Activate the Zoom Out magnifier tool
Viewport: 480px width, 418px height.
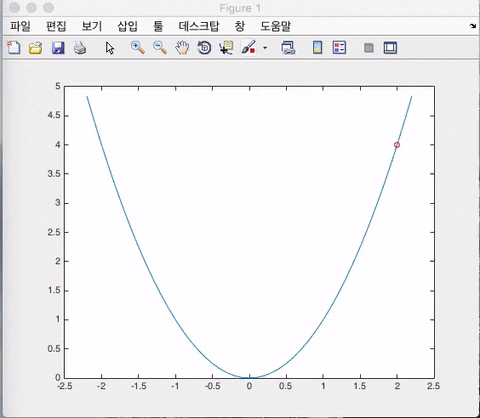pos(160,48)
